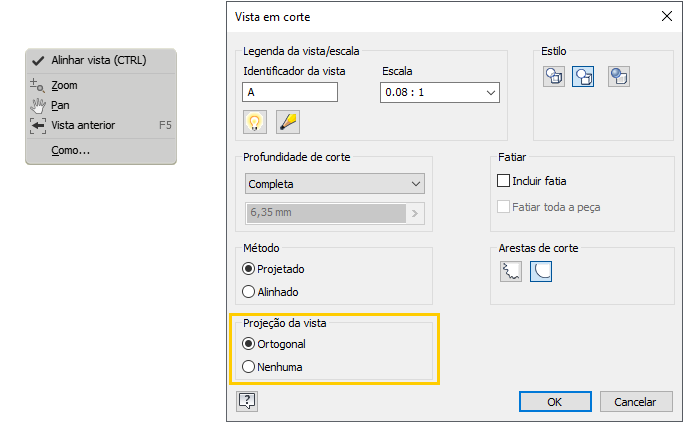Choose the smooth cut edges icon
684x423 pixels.
coord(541,271)
